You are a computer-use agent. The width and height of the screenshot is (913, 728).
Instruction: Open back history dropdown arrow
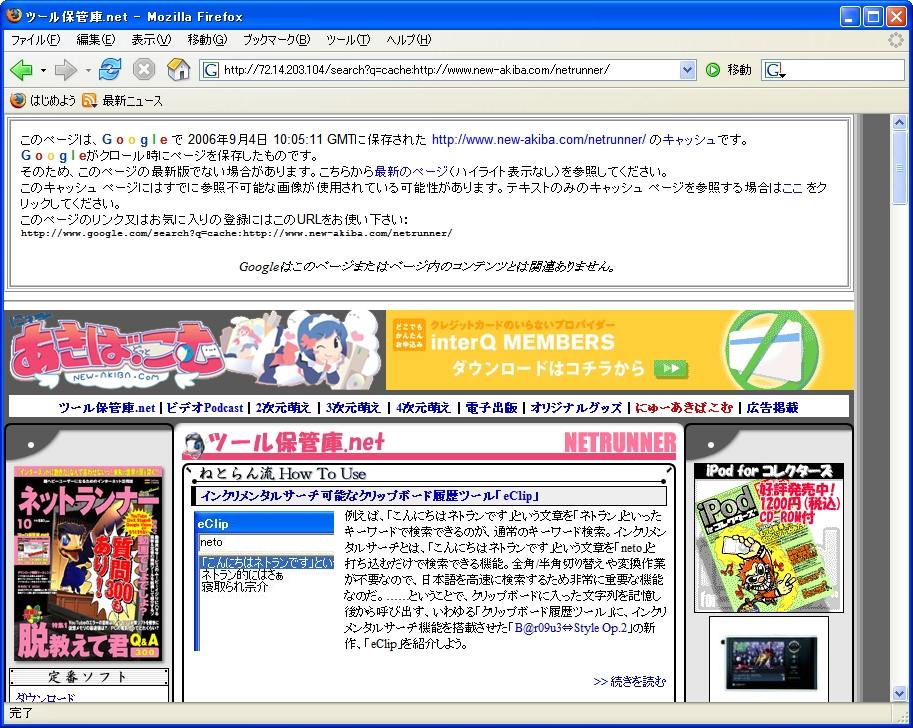43,70
